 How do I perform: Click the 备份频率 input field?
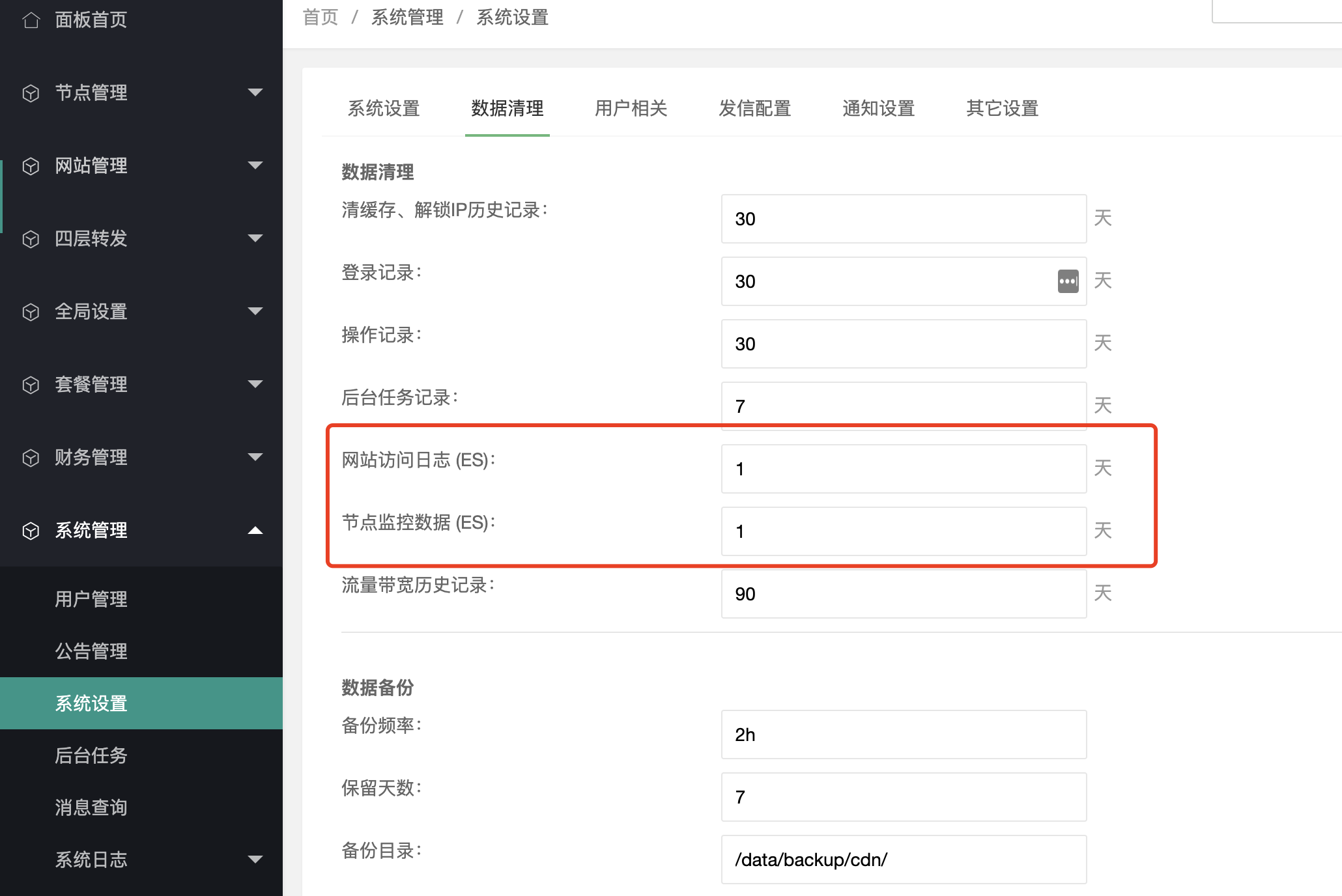(903, 735)
